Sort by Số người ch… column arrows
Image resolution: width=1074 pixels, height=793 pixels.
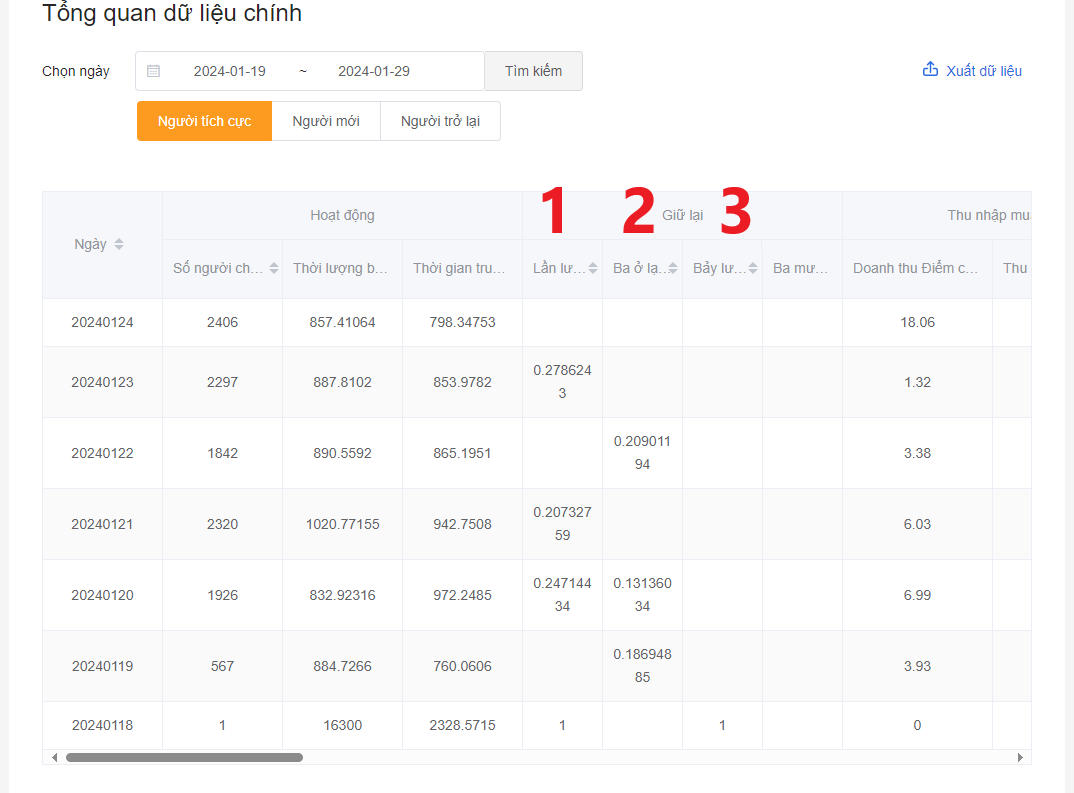274,269
